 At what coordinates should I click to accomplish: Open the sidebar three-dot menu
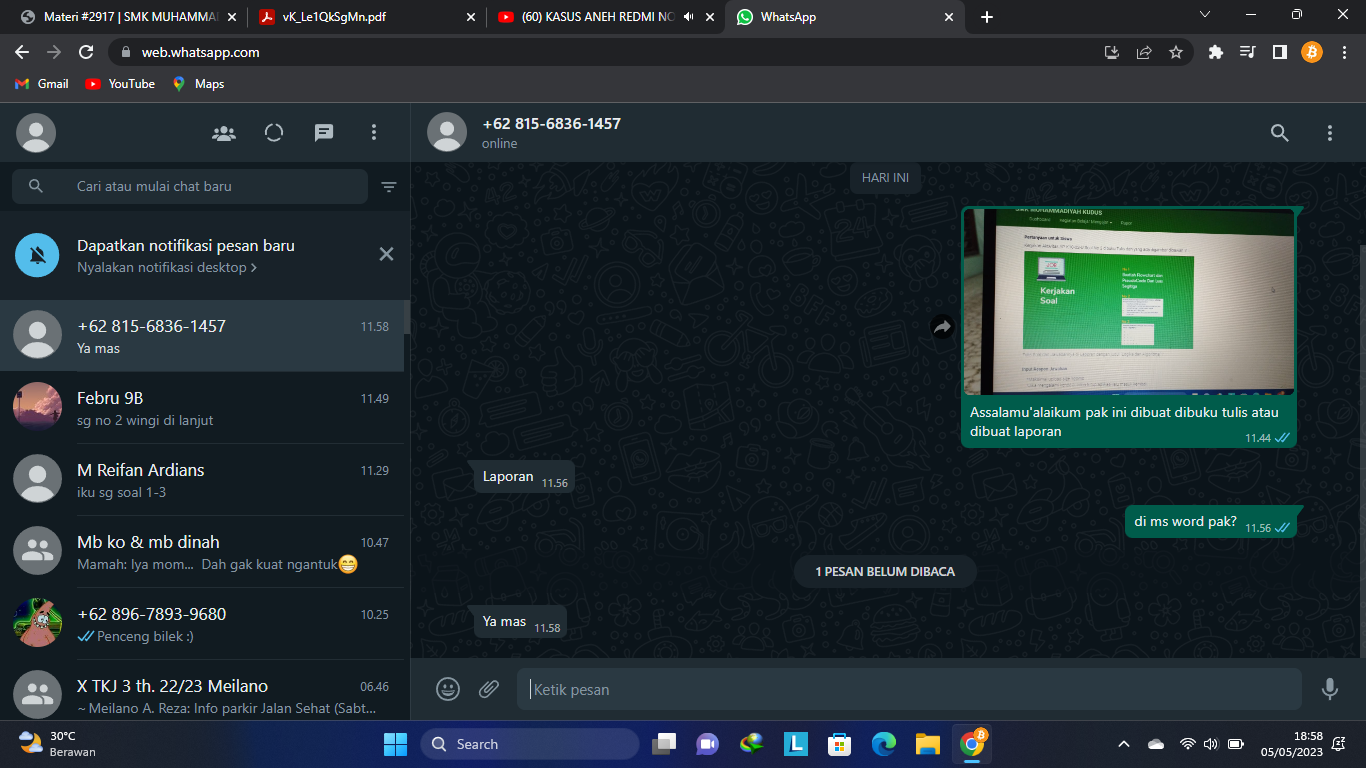[374, 132]
